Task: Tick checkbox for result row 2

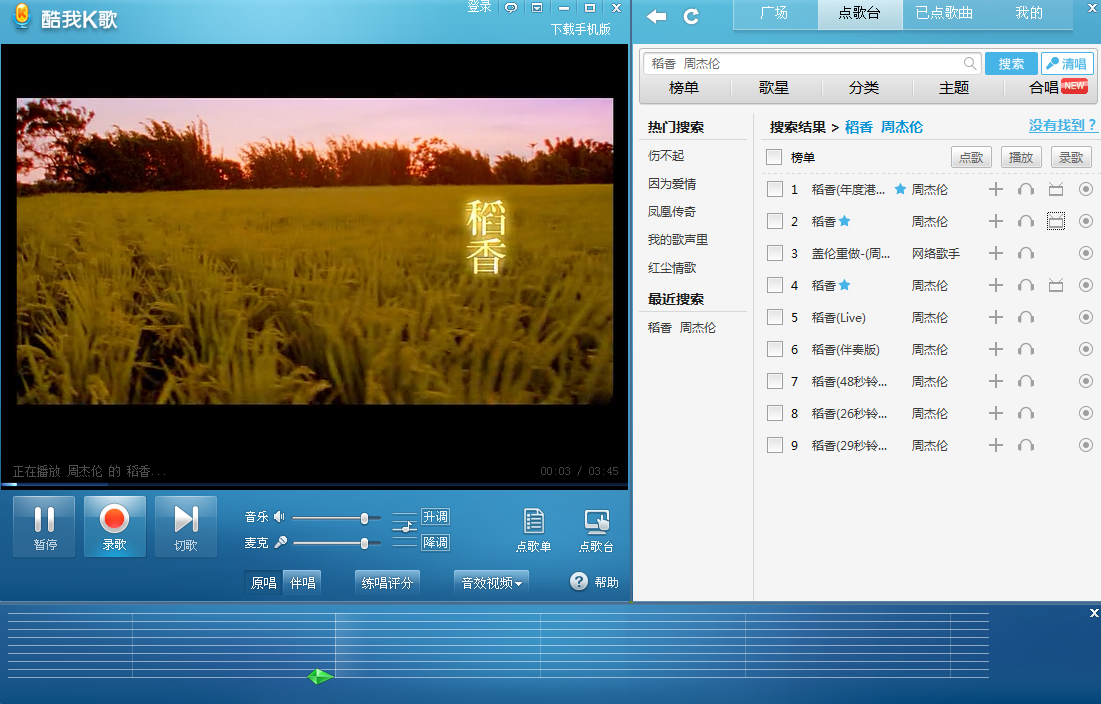Action: 774,221
